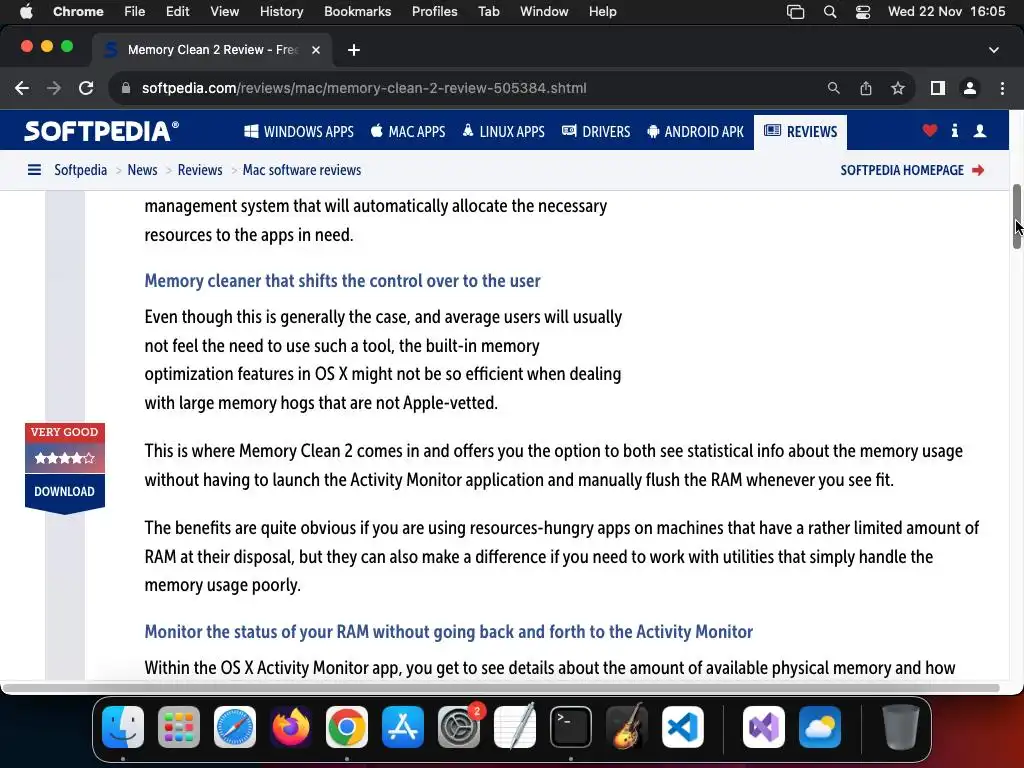Click heading 'Memory cleaner that shifts the control'
The height and width of the screenshot is (768, 1024).
(x=342, y=281)
